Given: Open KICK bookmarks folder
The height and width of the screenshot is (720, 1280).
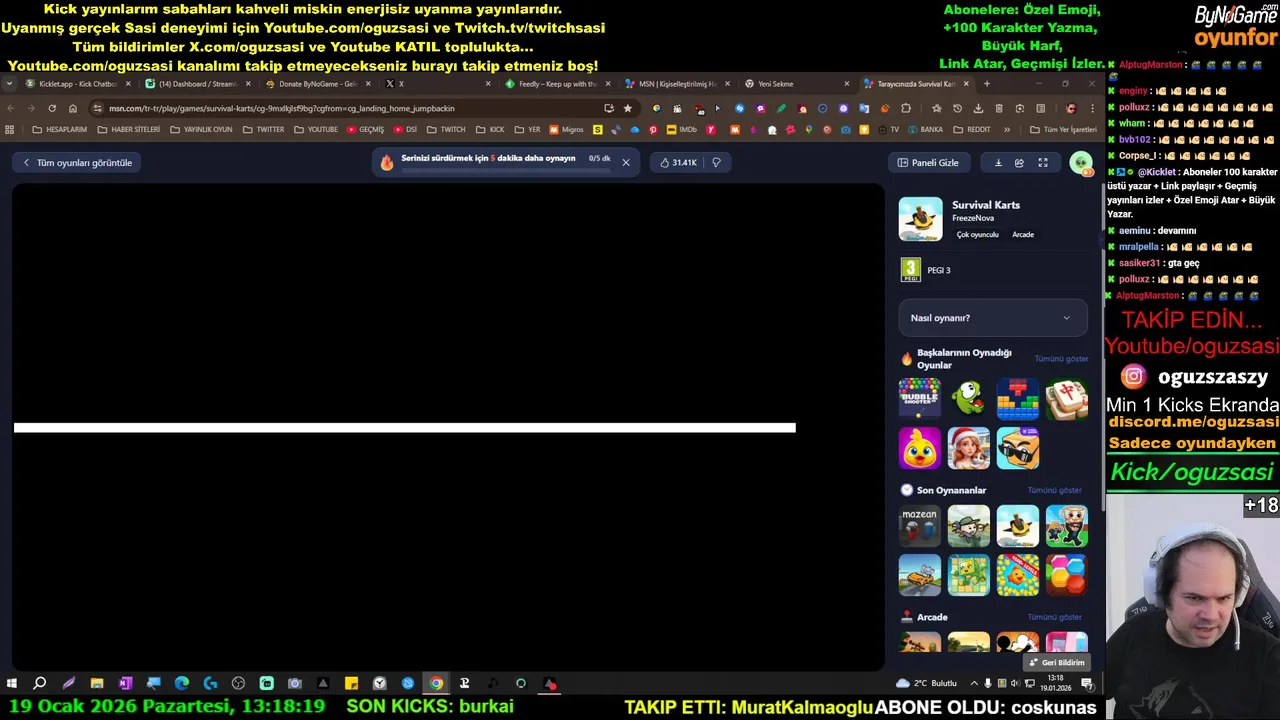Looking at the screenshot, I should 490,129.
